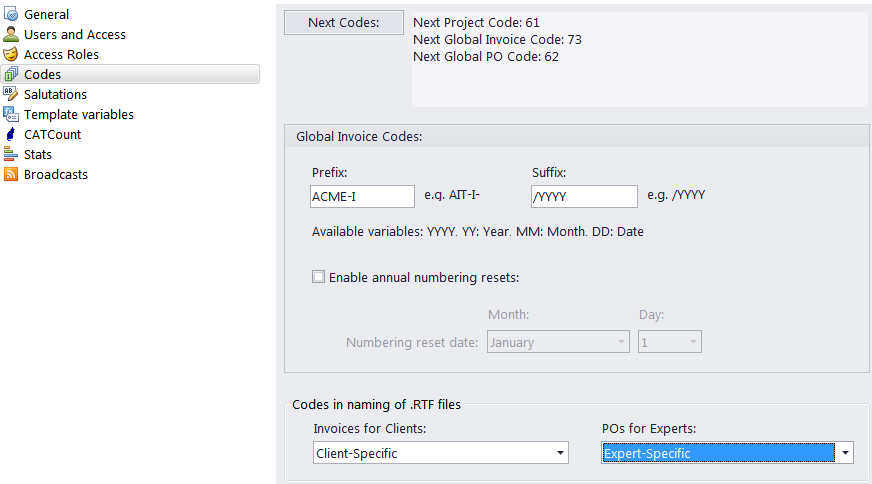The height and width of the screenshot is (484, 872).
Task: Click the Access Roles mask icon
Action: click(11, 54)
